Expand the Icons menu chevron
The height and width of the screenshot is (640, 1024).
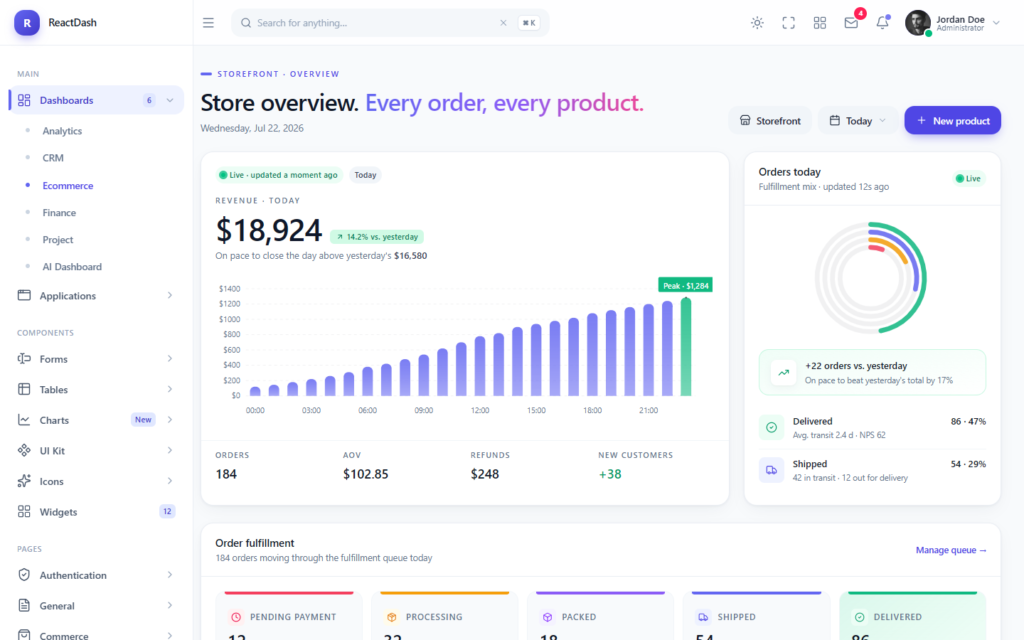[170, 481]
